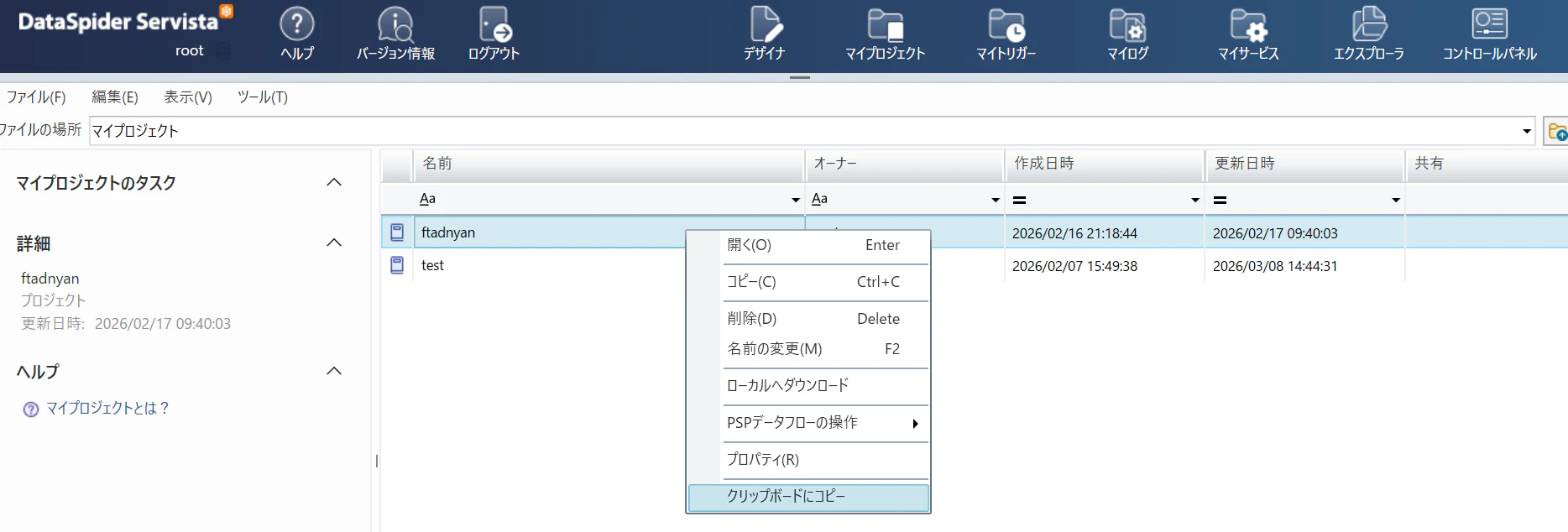
Task: Click update date 2026/02/17 09:40:03 in table
Action: tap(1275, 233)
